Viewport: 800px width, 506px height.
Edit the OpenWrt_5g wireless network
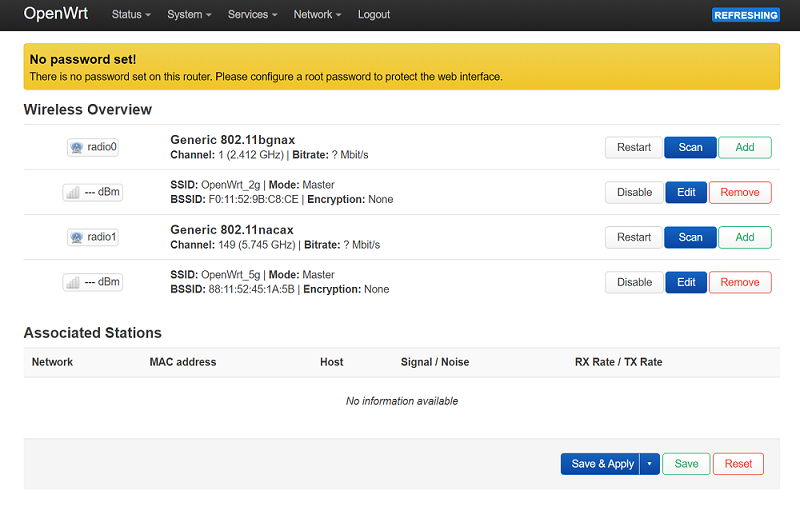click(x=686, y=282)
